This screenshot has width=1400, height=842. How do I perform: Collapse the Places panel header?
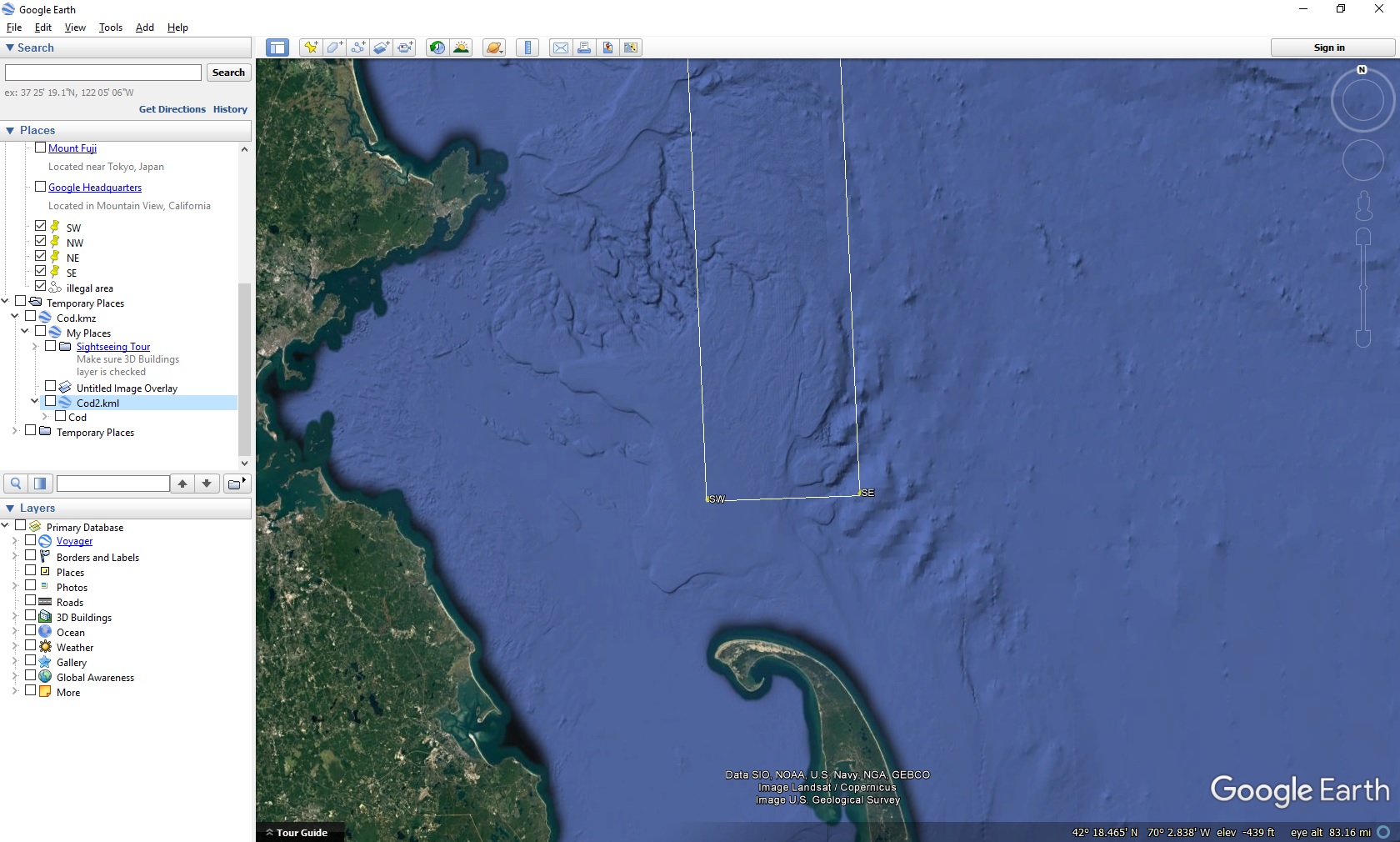click(x=10, y=131)
